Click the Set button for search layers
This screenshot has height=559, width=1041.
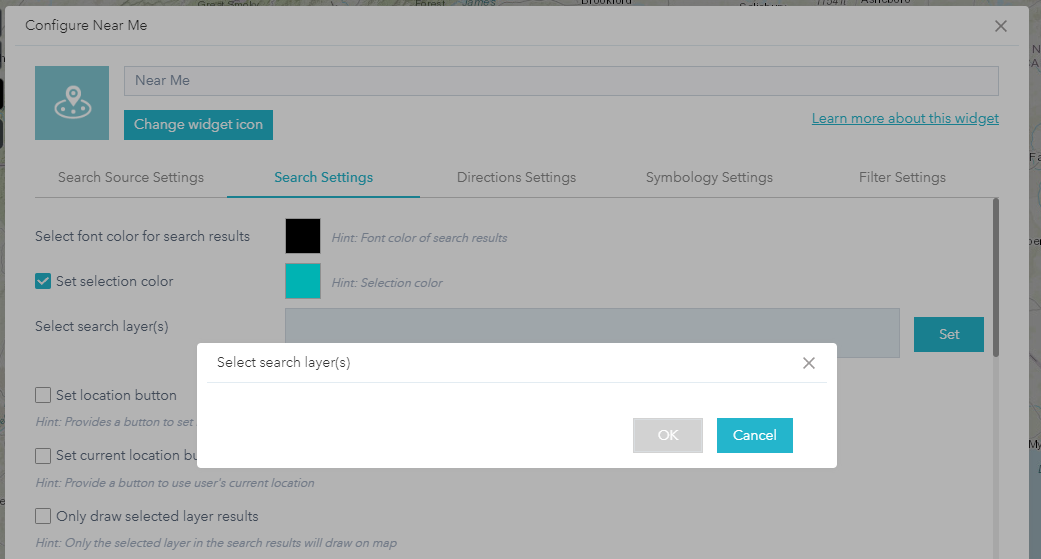949,335
